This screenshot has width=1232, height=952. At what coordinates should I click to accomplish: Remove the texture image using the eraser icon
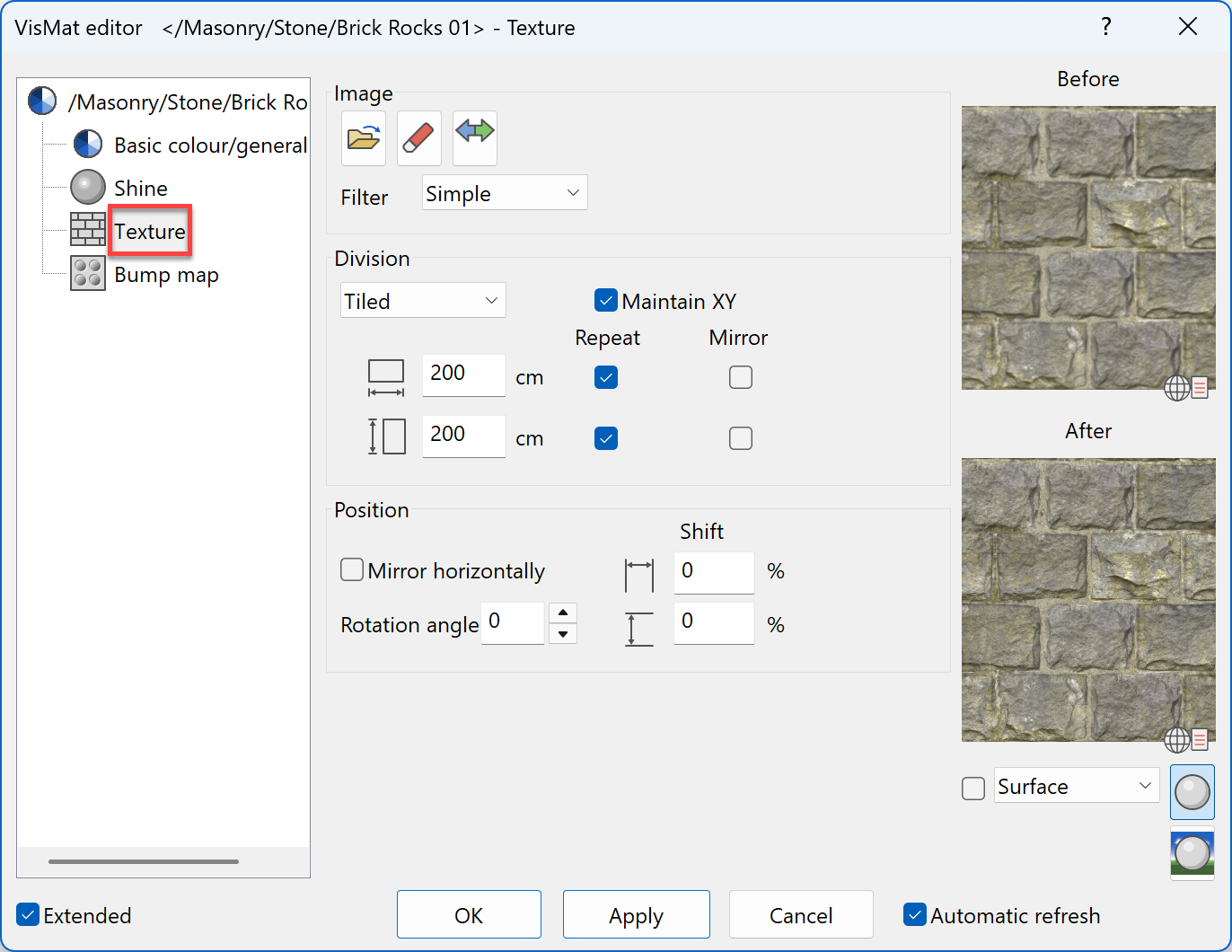(418, 137)
